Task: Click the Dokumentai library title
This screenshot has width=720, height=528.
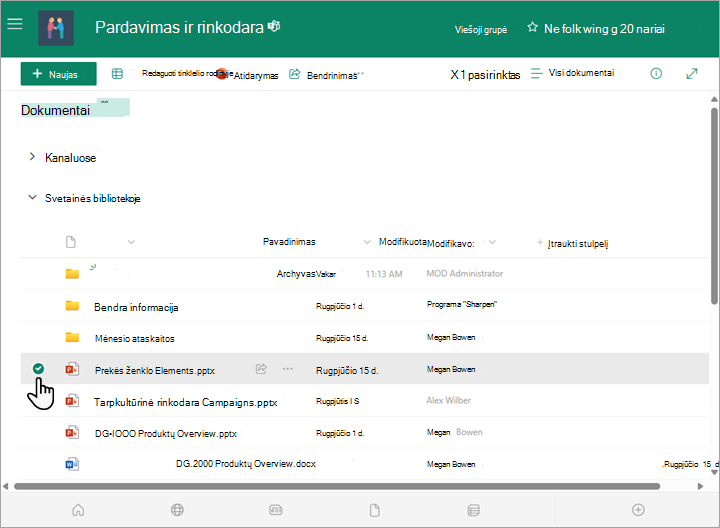Action: tap(55, 110)
